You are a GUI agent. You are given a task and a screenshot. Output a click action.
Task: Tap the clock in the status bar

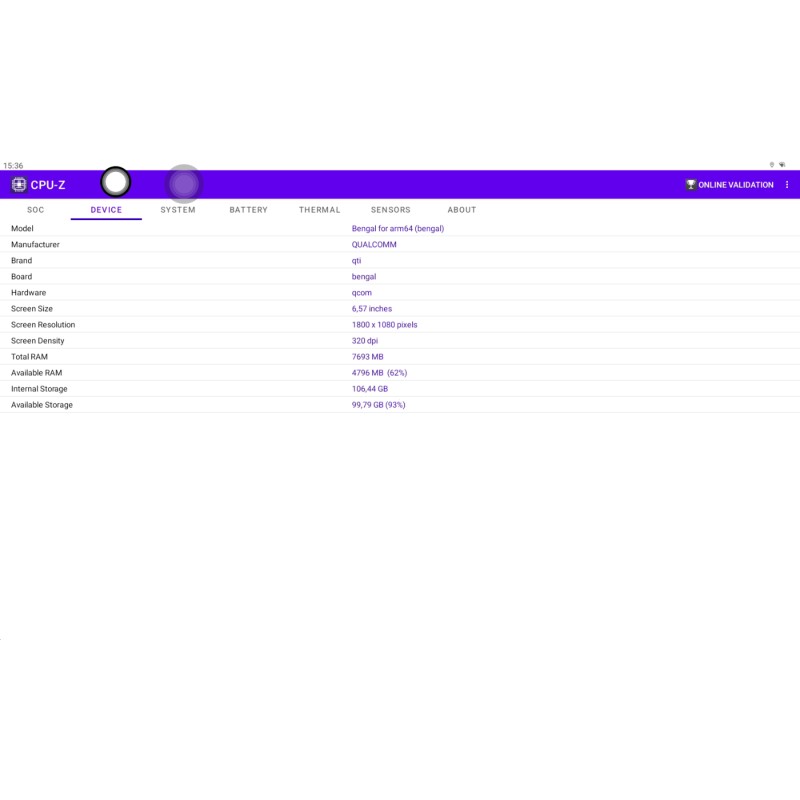click(13, 166)
